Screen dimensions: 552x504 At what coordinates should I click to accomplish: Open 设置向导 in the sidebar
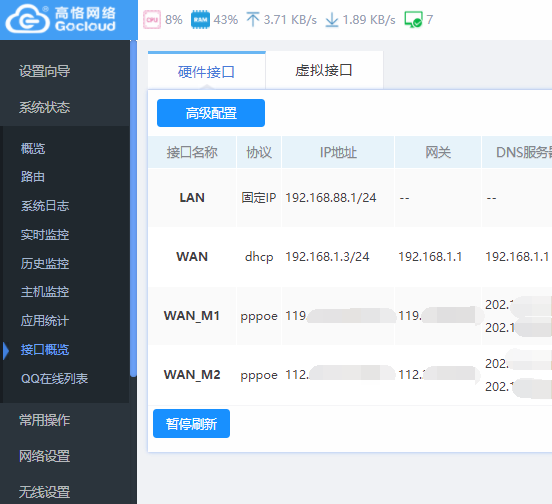[45, 71]
